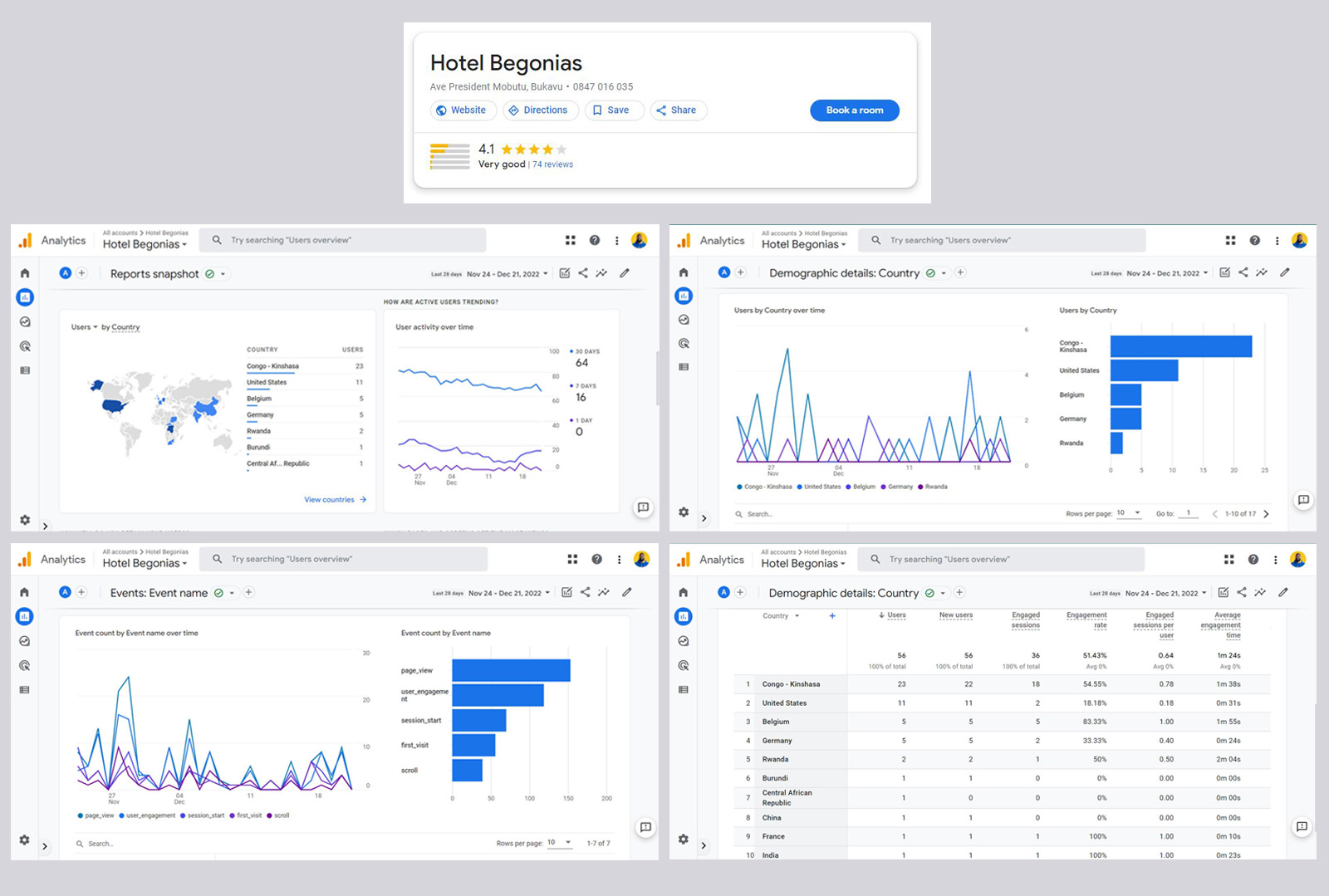Viewport: 1329px width, 896px height.
Task: Open the Country dimension dropdown in demographic table
Action: coord(781,616)
